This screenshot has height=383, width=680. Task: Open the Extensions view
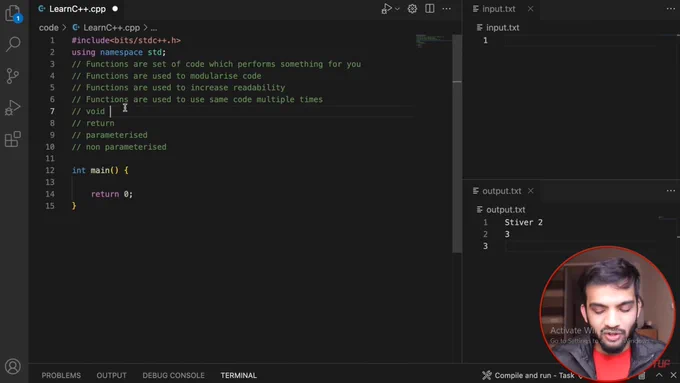pyautogui.click(x=13, y=139)
